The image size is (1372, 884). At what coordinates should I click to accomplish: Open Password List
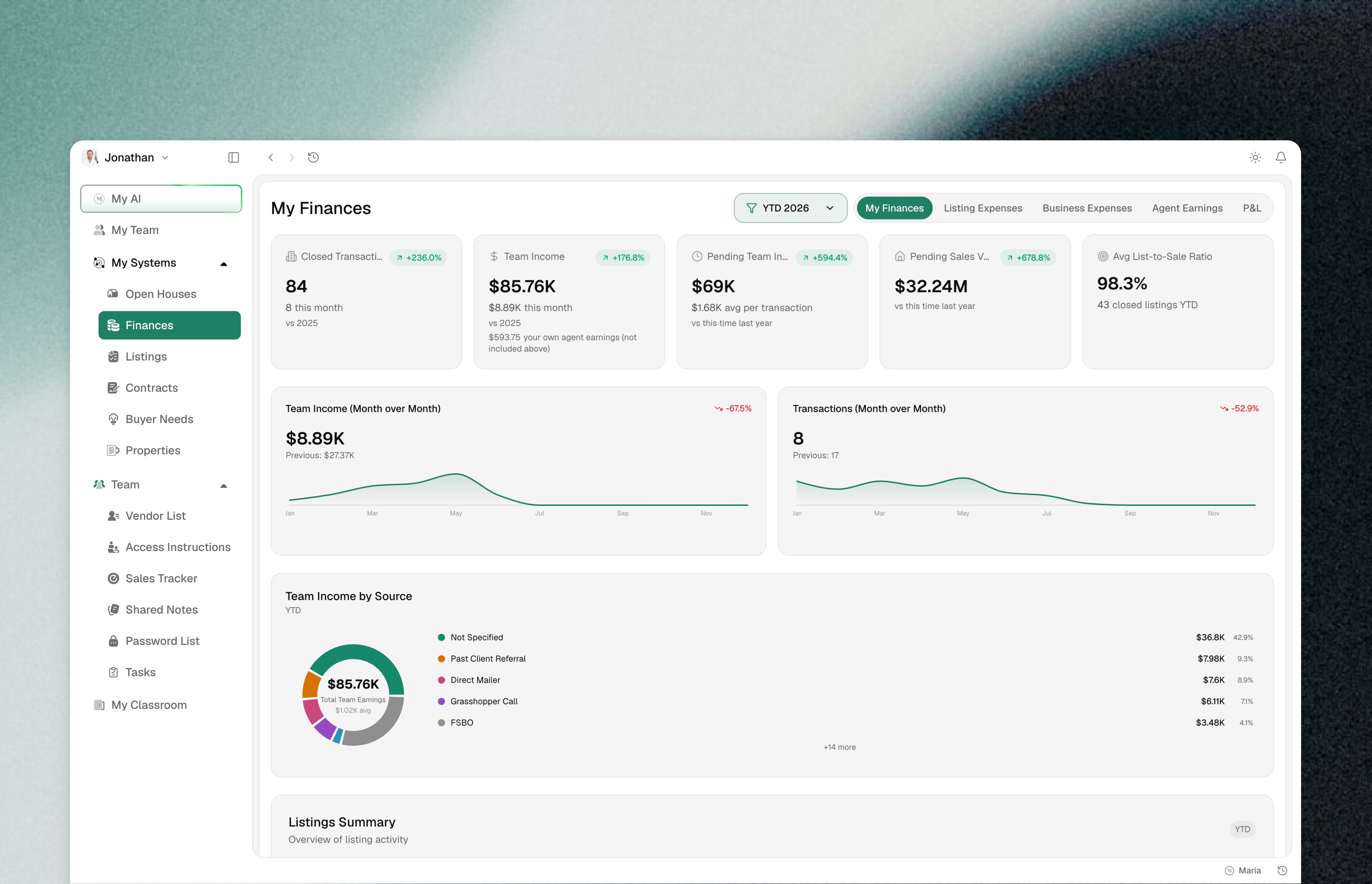click(169, 641)
